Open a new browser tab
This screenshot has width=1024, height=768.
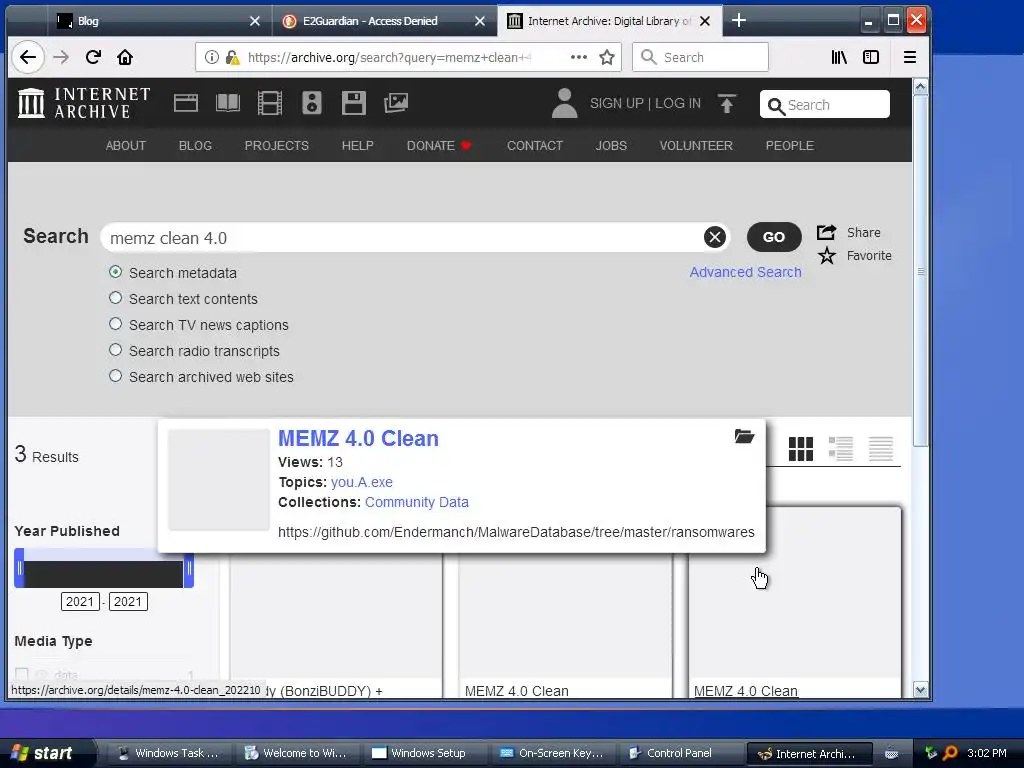(739, 21)
